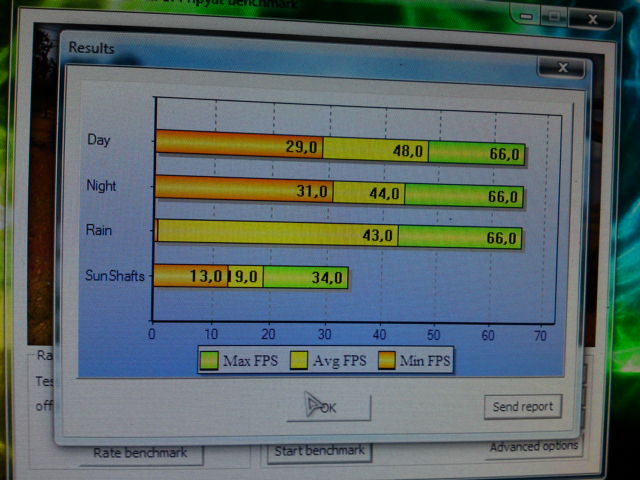Click the 30 axis tick label
Screen dimensions: 640x480
coord(324,335)
